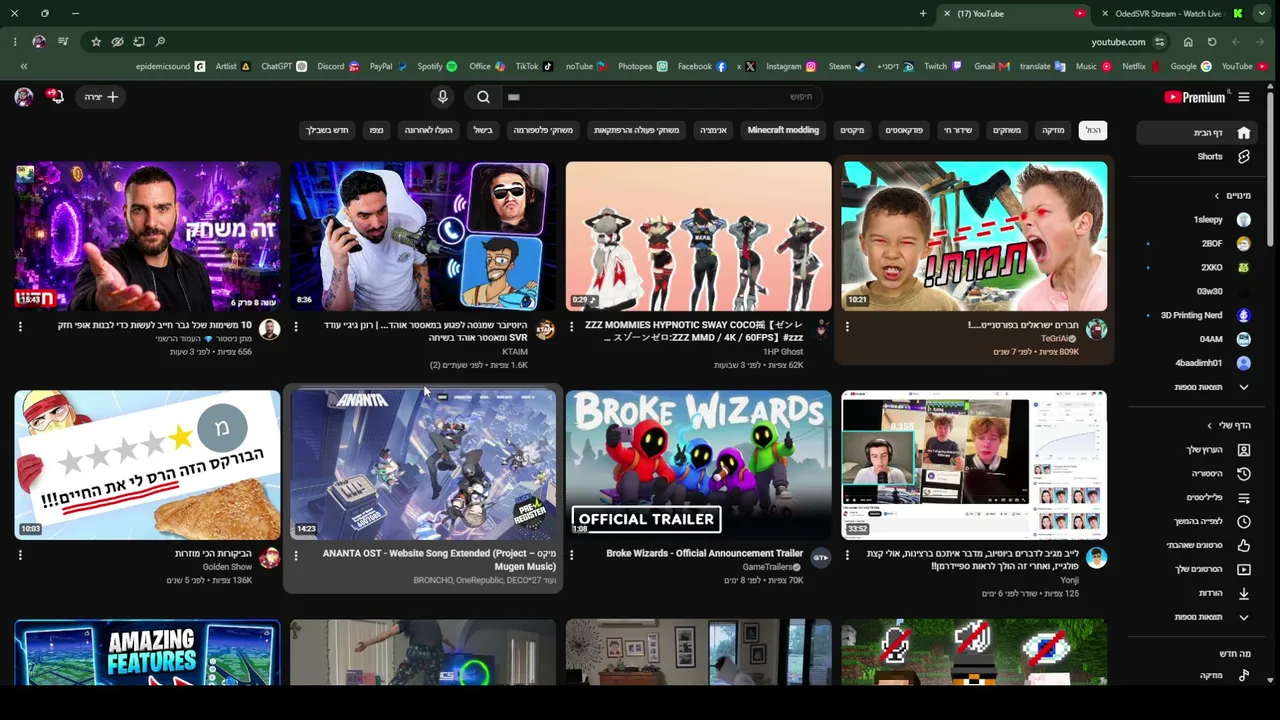Open the browser tab search dropdown arrow
The image size is (1280, 720).
(1262, 14)
